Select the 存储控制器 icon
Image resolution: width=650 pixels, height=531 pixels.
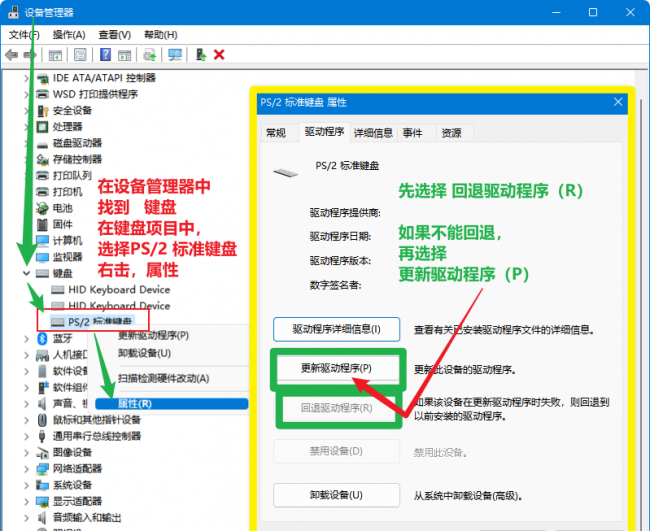pyautogui.click(x=42, y=160)
